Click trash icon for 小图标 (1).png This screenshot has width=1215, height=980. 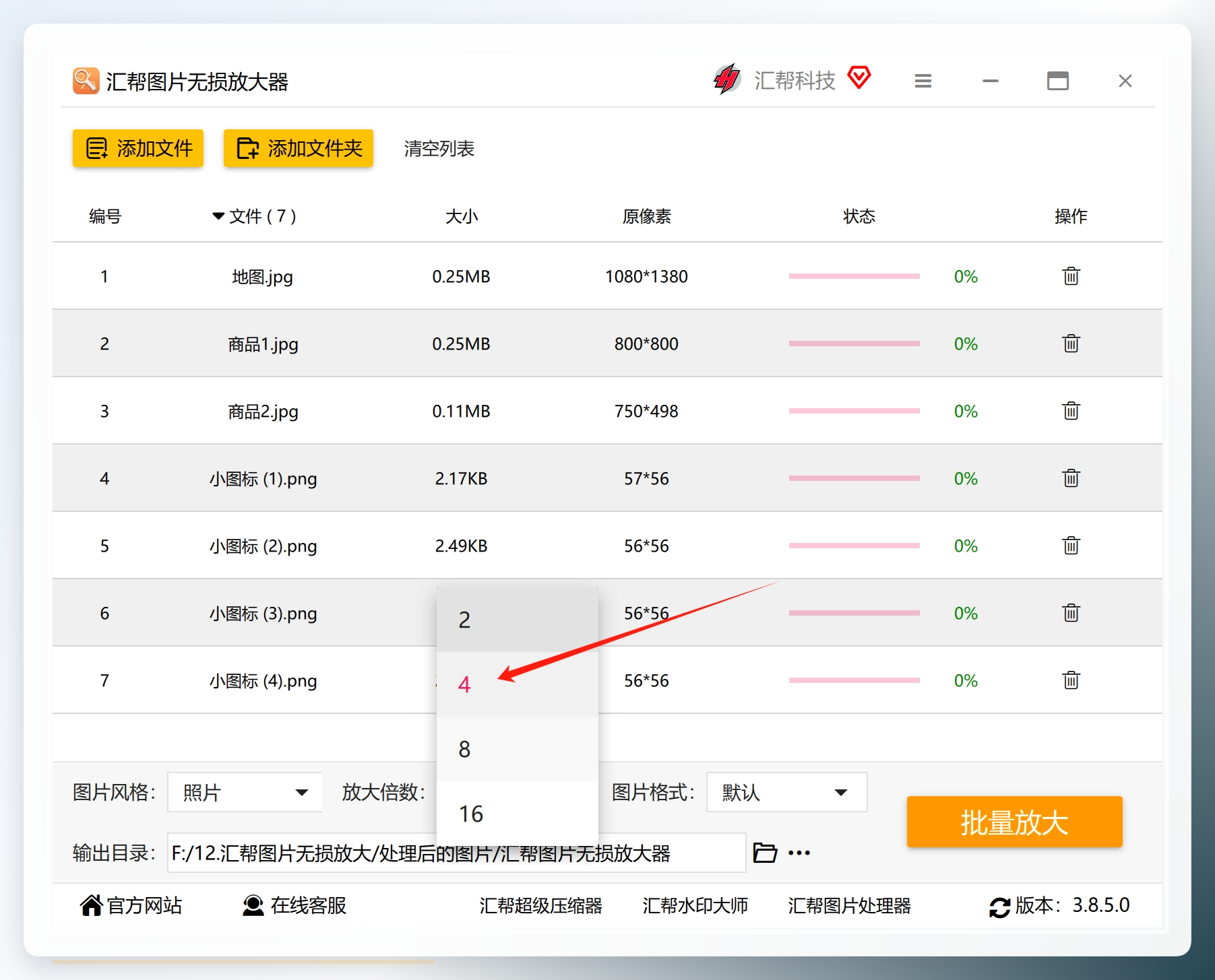[x=1071, y=478]
